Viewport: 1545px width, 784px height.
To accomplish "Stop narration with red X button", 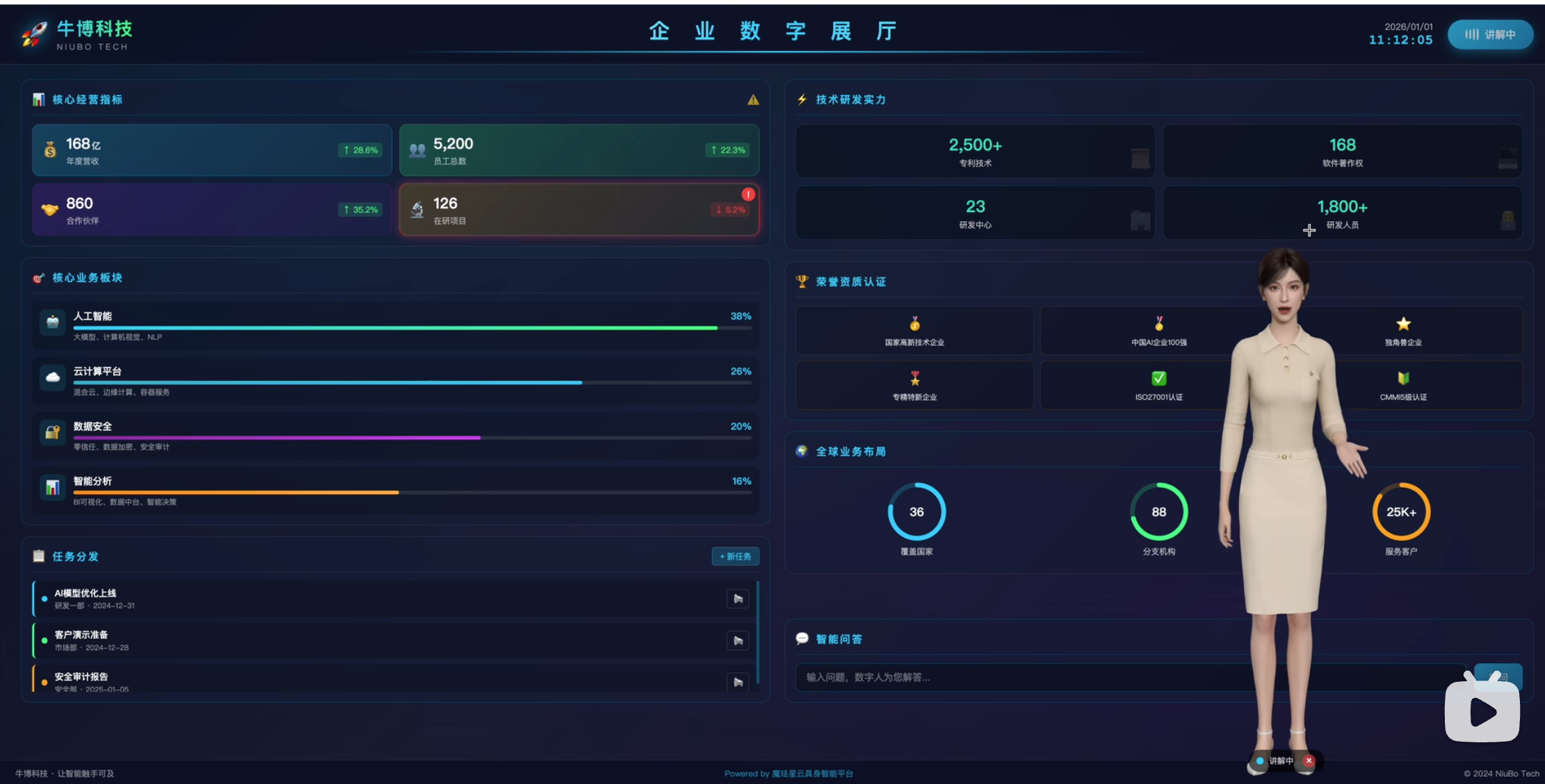I will point(1309,760).
